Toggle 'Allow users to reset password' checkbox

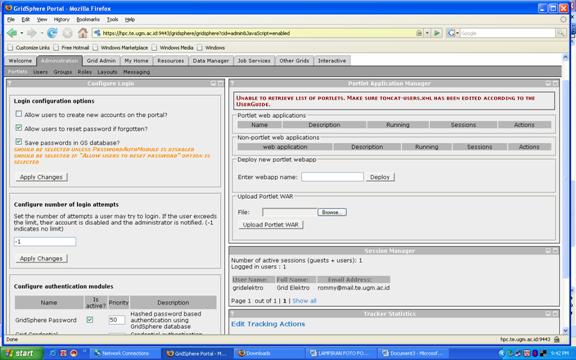click(x=19, y=128)
